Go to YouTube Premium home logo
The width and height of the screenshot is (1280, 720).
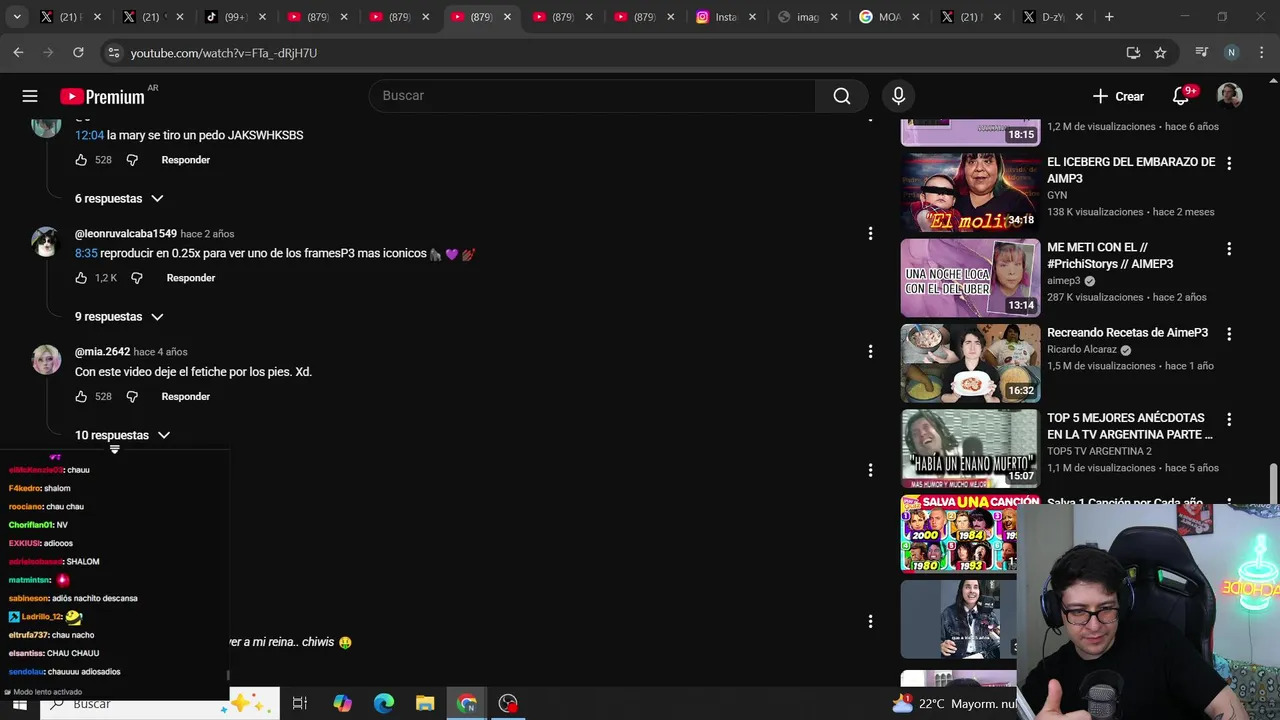pos(102,96)
